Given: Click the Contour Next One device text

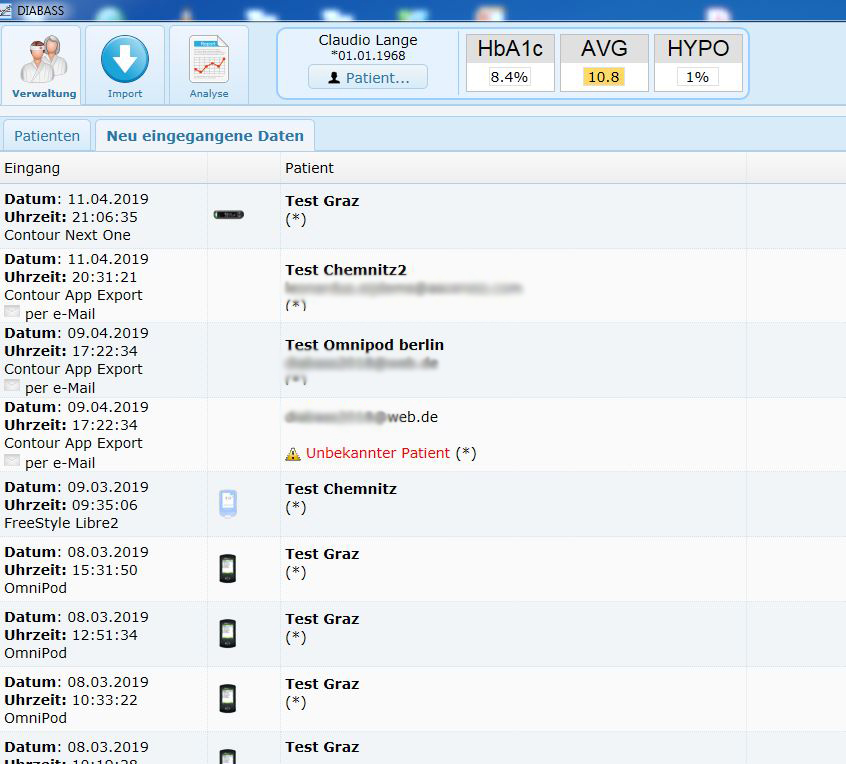Looking at the screenshot, I should 67,235.
